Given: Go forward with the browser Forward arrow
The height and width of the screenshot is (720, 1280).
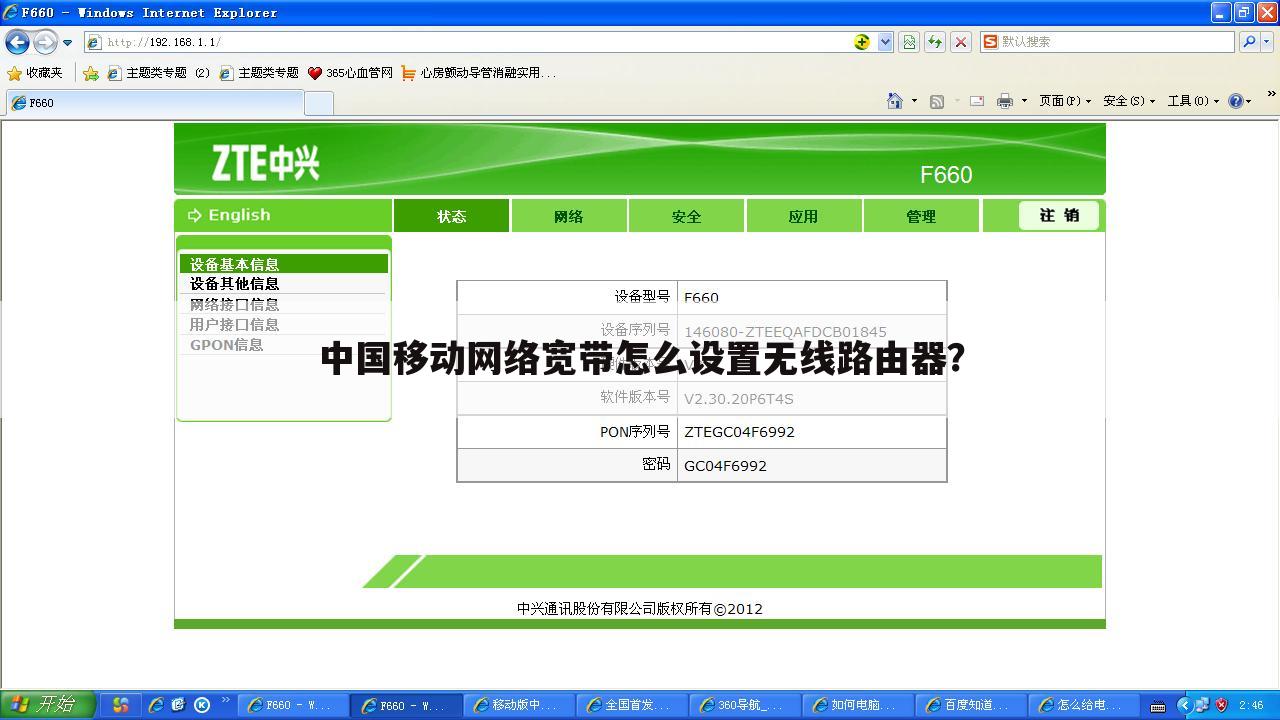Looking at the screenshot, I should click(45, 42).
